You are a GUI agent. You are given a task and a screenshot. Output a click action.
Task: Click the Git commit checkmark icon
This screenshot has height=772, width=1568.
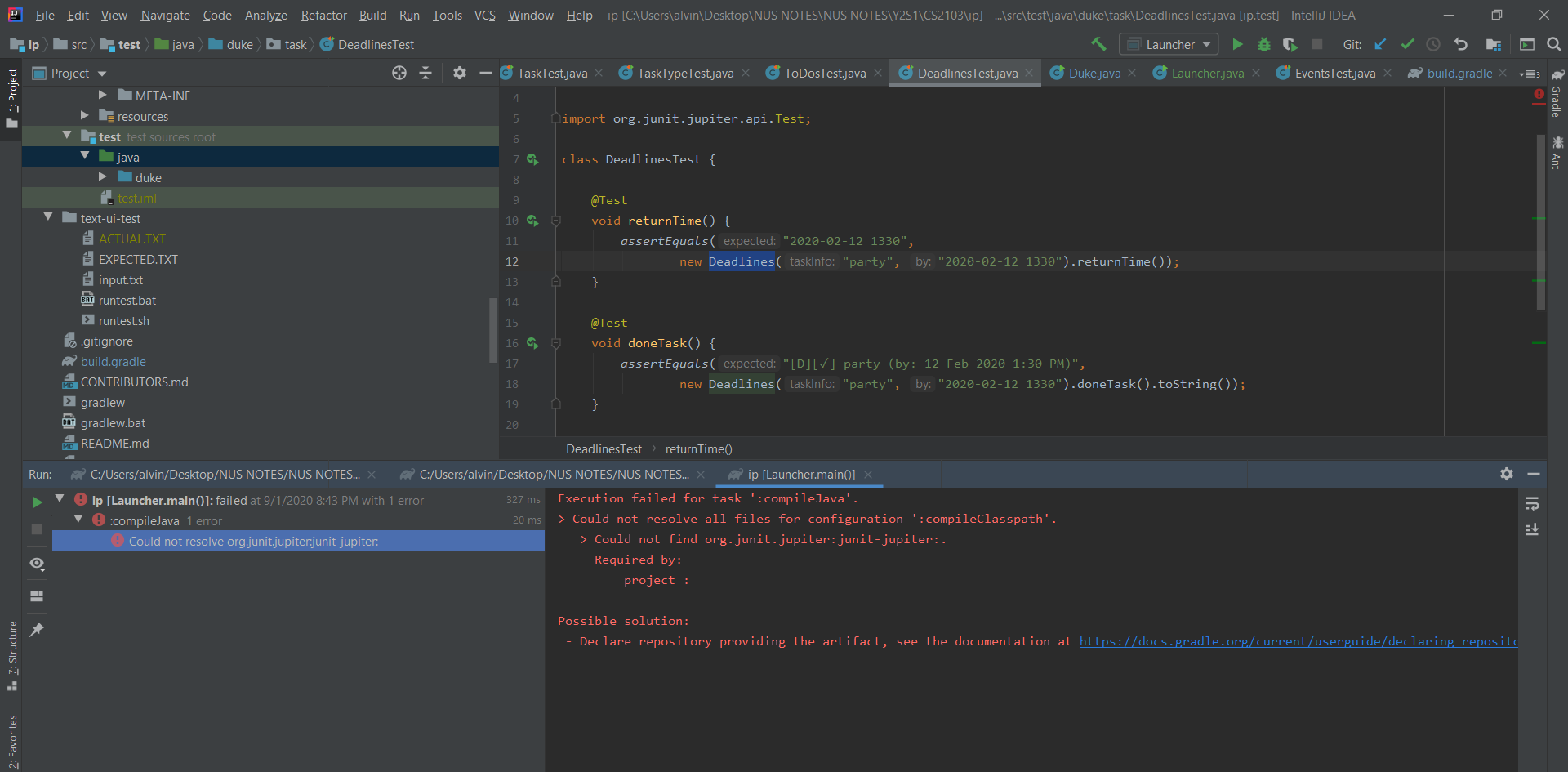(x=1407, y=44)
